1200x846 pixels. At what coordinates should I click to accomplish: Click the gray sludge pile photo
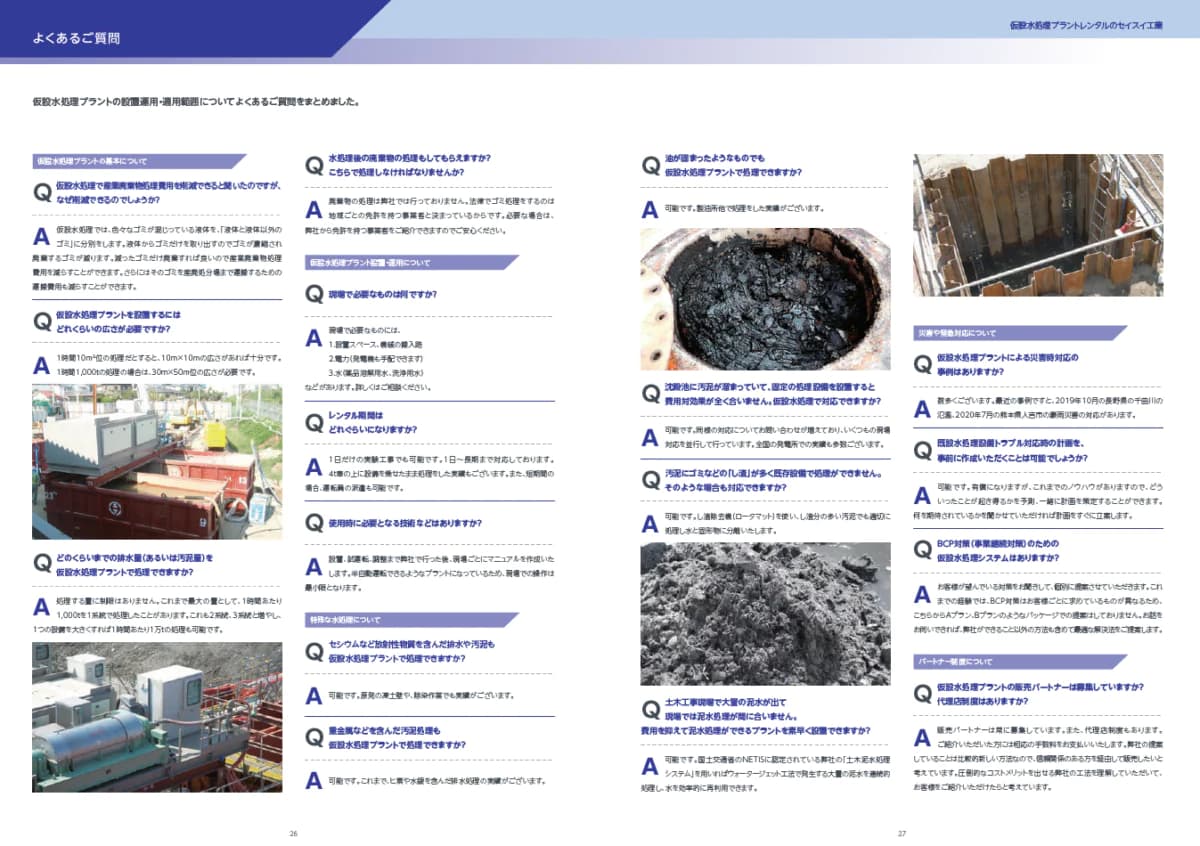click(x=765, y=614)
